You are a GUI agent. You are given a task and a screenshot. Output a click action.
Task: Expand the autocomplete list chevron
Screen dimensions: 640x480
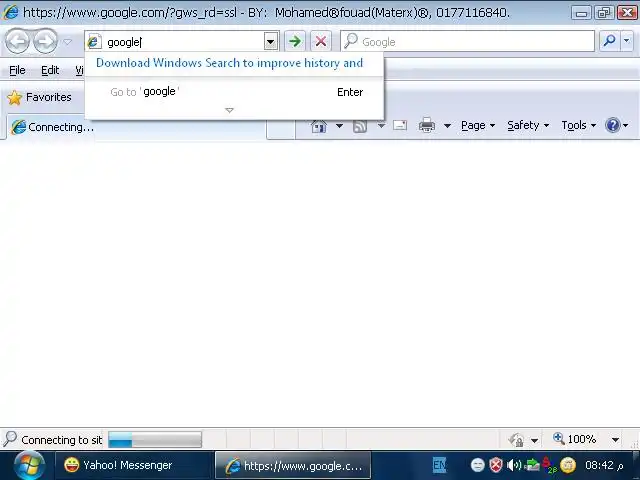pos(229,110)
